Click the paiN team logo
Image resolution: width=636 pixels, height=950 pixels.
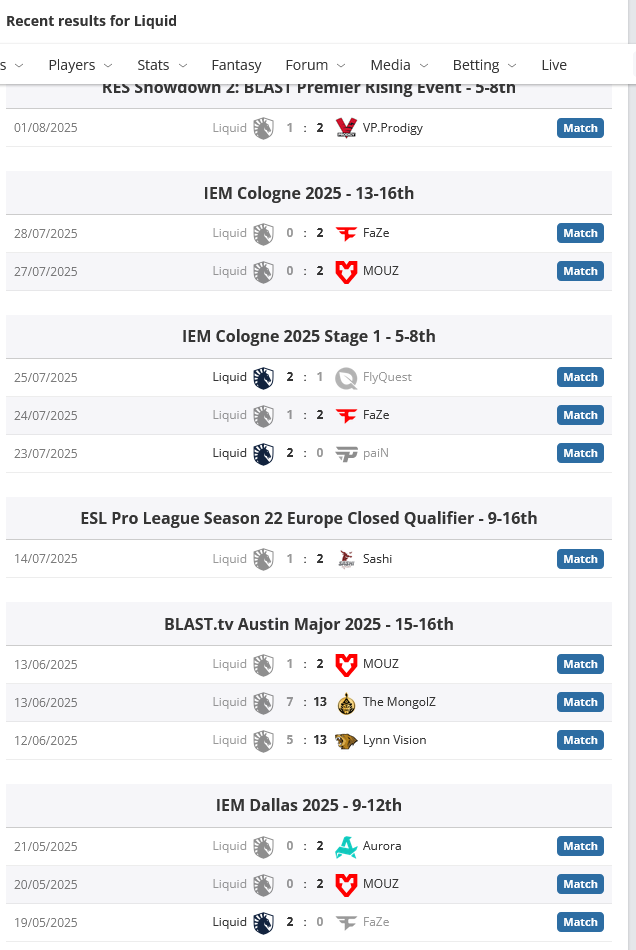[346, 453]
